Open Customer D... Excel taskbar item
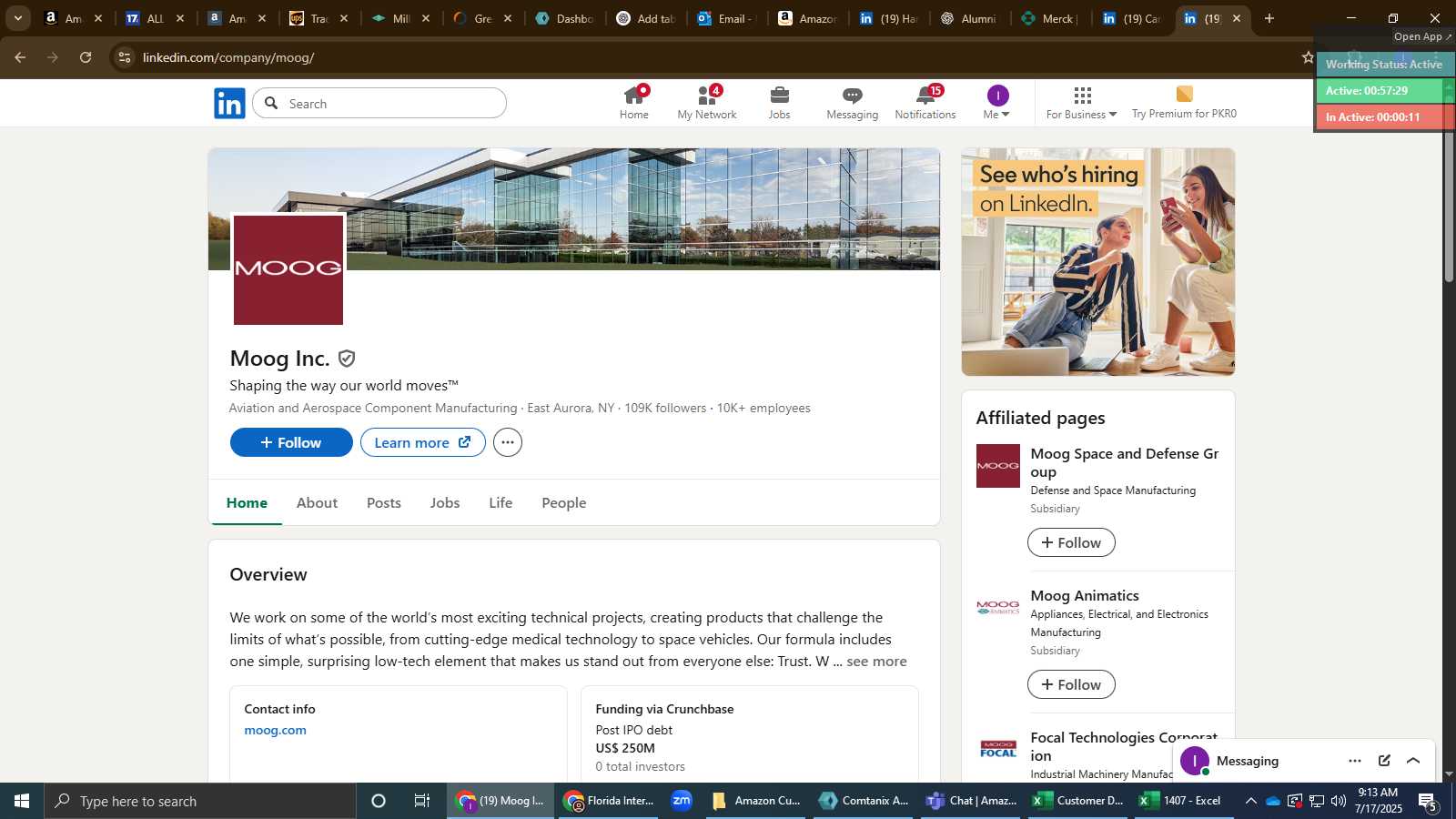The width and height of the screenshot is (1456, 819). coord(1077,801)
